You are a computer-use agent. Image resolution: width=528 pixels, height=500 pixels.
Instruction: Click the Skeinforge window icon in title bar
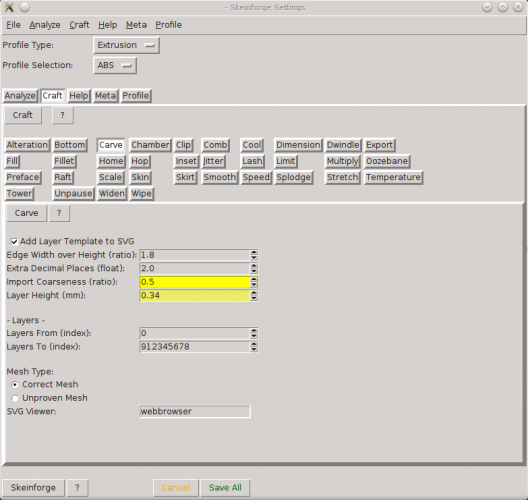9,7
